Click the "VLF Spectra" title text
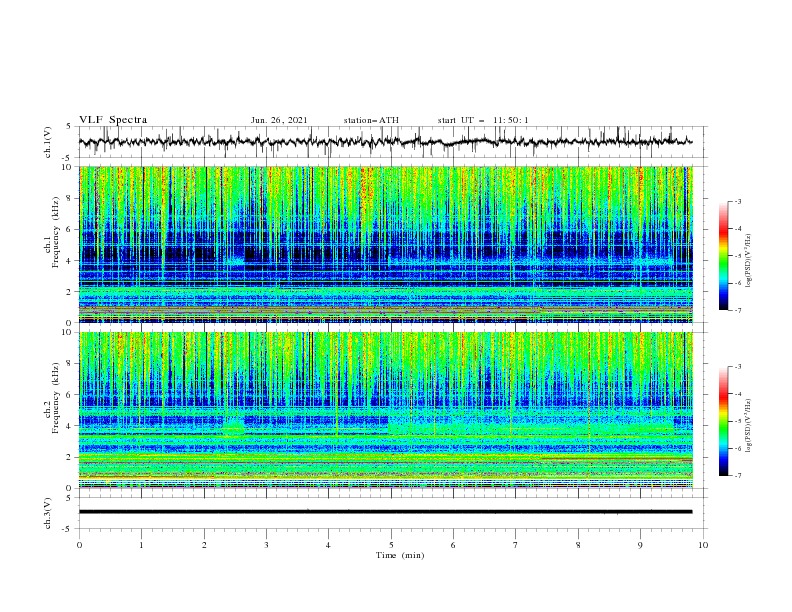The image size is (792, 612). 113,120
